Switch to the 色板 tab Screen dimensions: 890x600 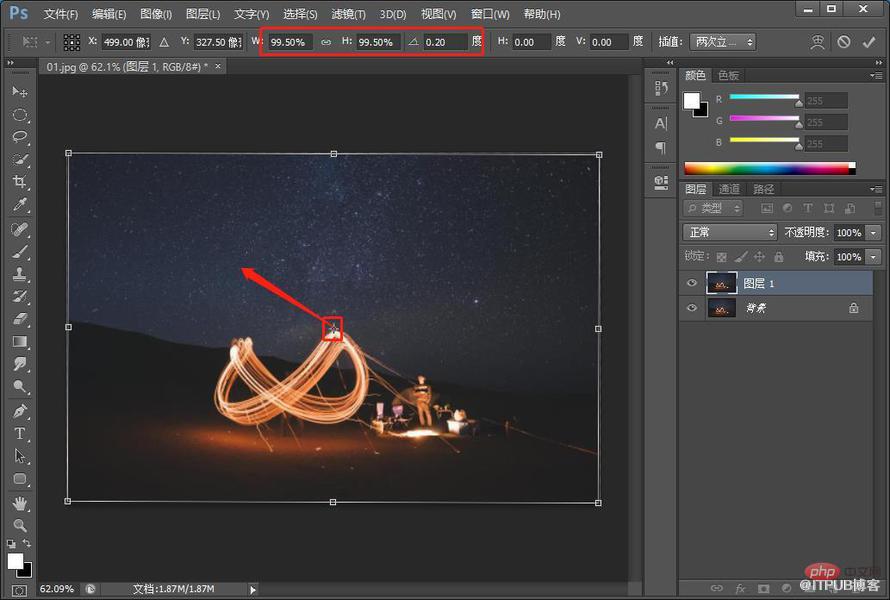(728, 75)
